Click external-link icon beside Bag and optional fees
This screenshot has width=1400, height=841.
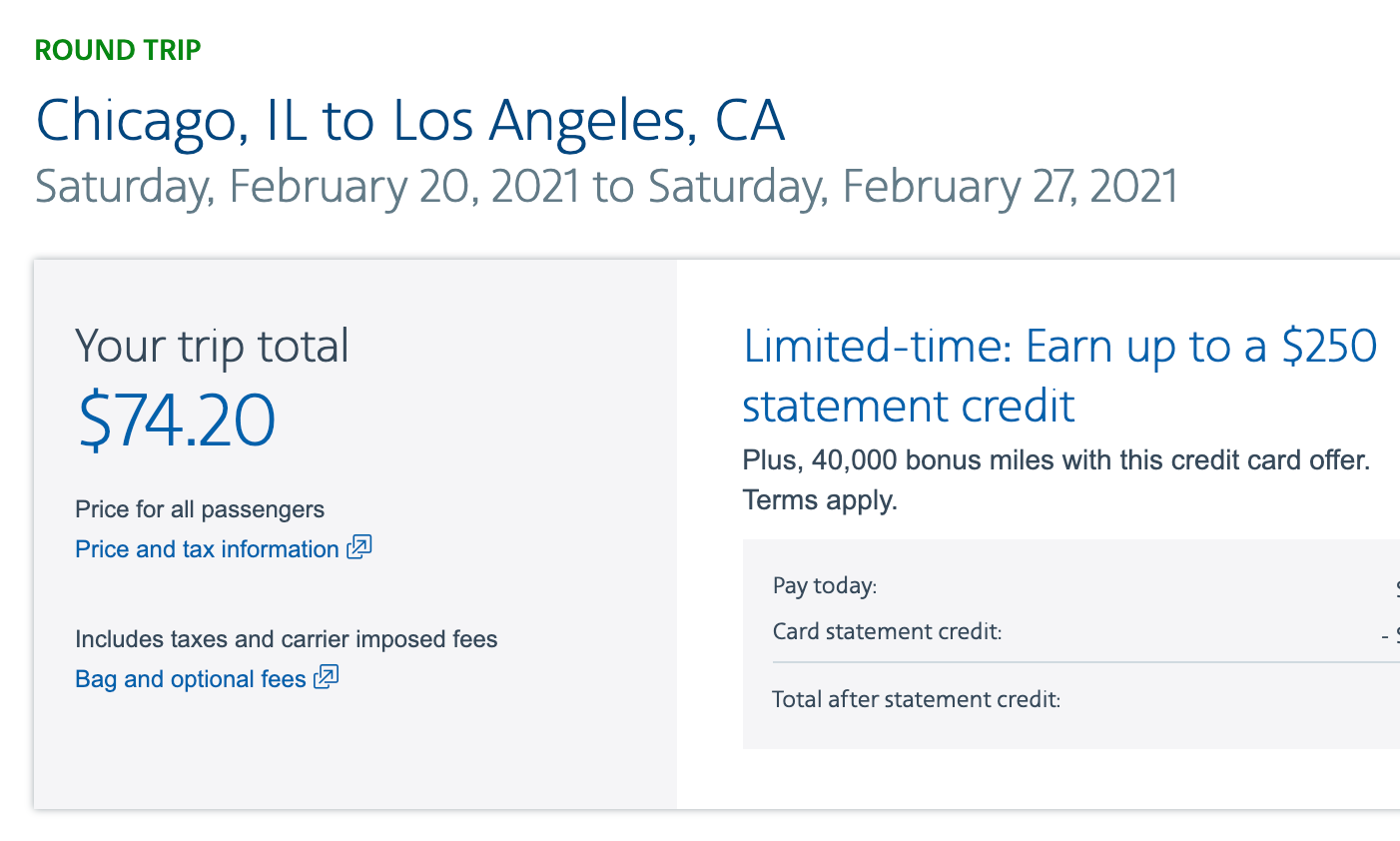click(327, 677)
